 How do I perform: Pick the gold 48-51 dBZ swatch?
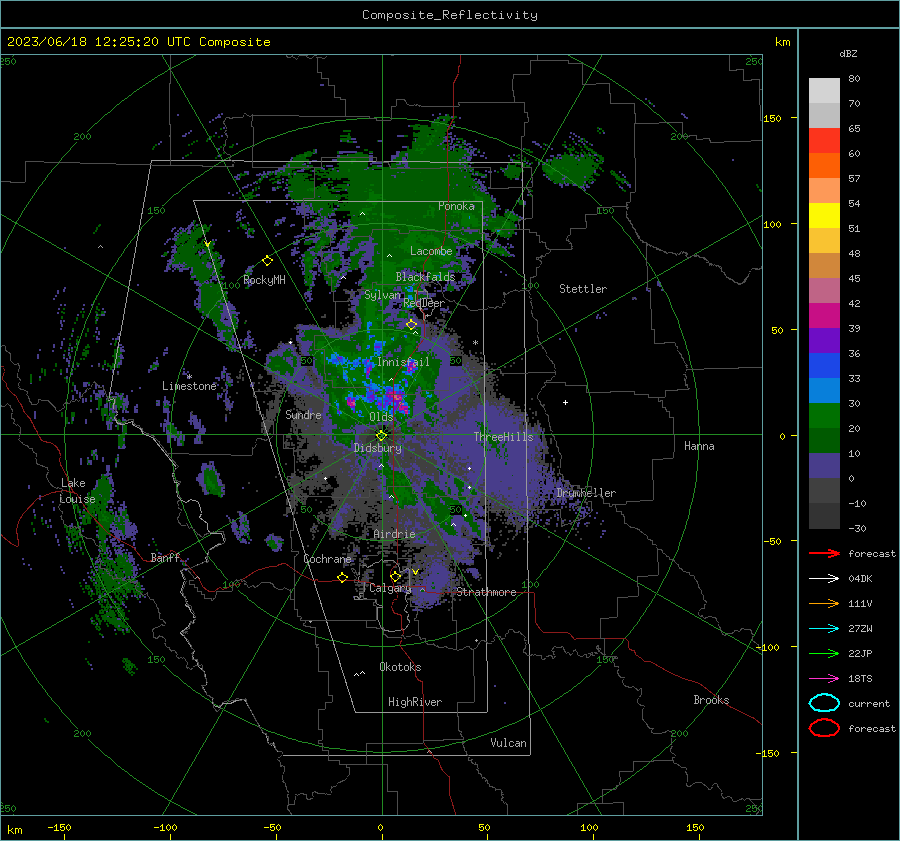click(824, 241)
